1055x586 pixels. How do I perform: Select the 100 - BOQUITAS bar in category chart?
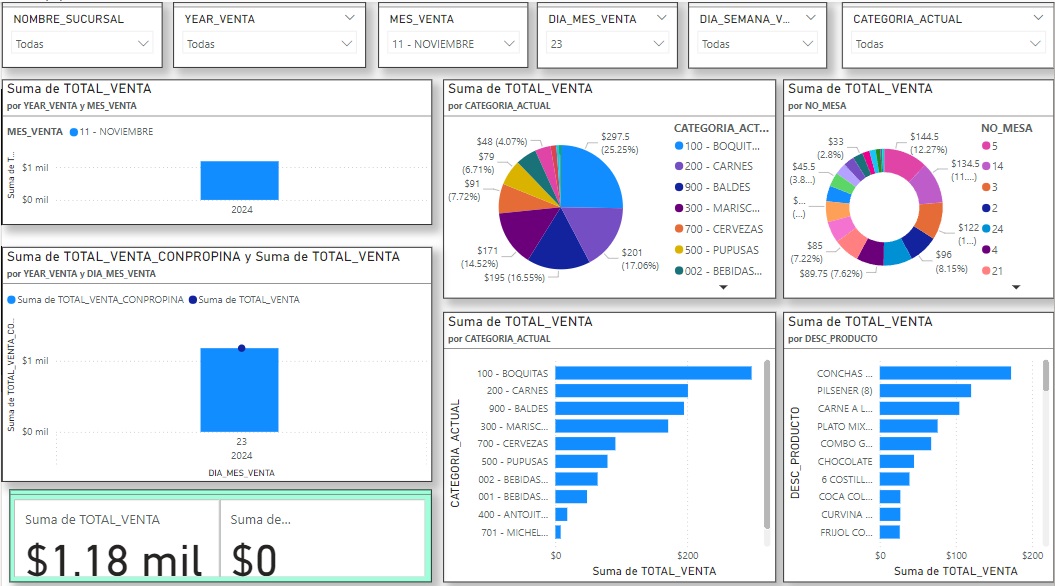coord(652,373)
